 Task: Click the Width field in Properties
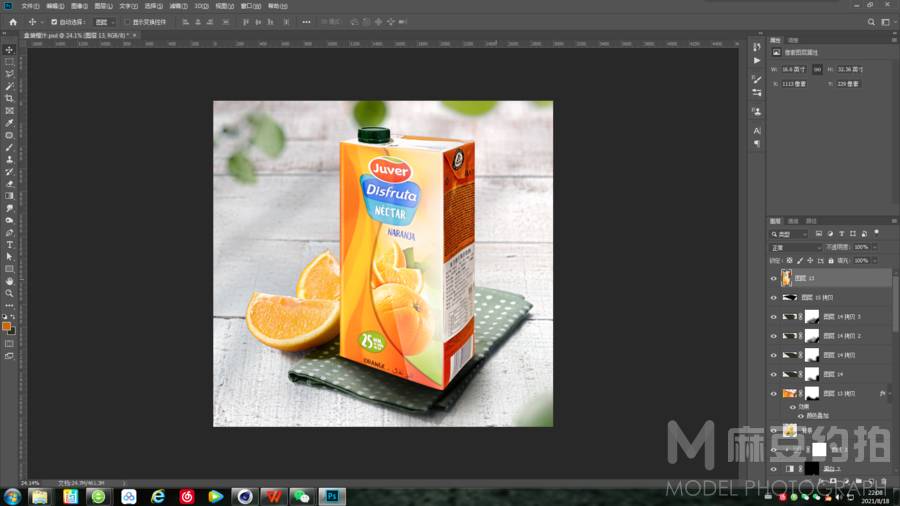click(x=795, y=69)
